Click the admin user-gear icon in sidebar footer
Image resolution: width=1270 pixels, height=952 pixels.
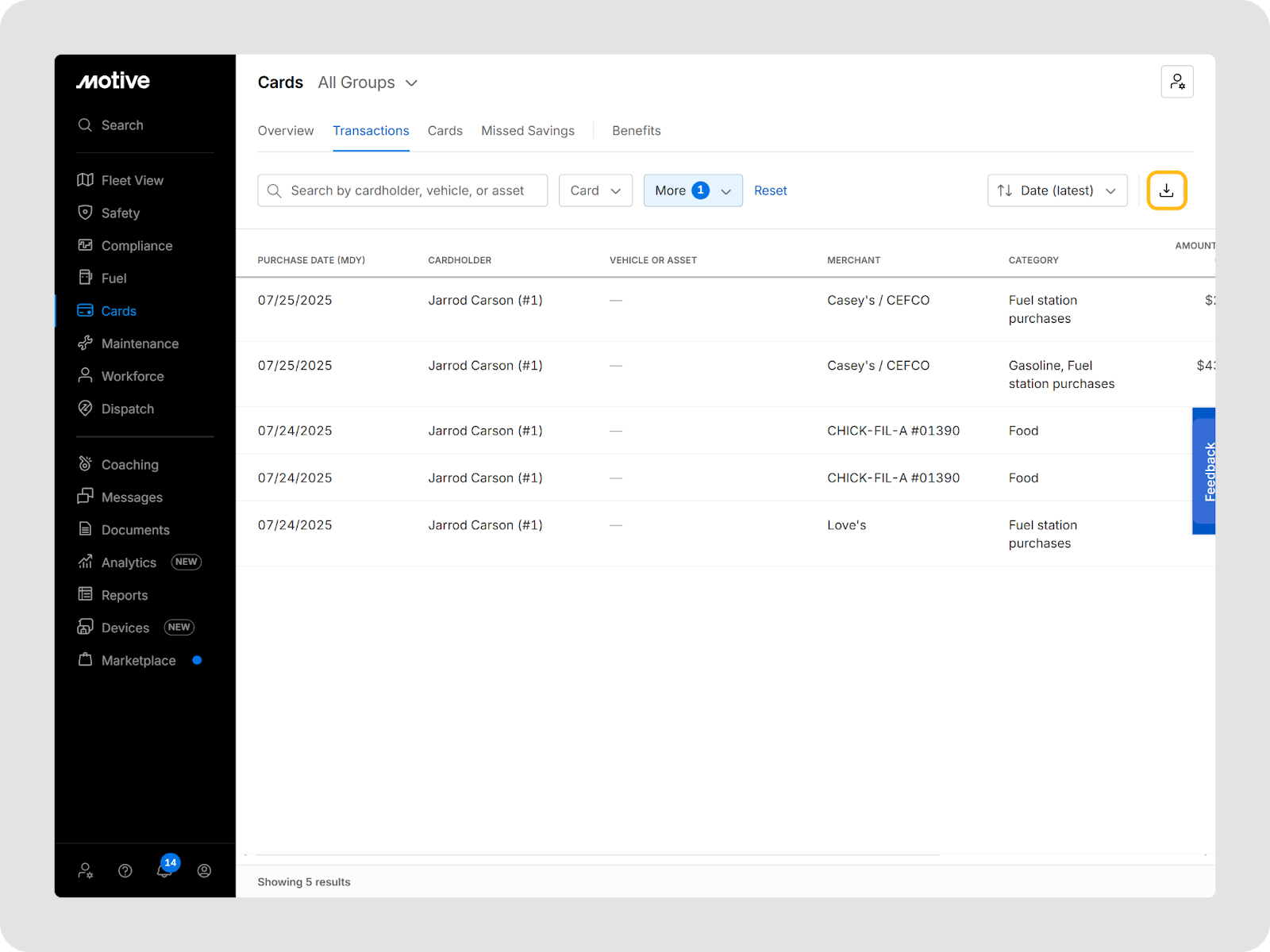pyautogui.click(x=86, y=871)
